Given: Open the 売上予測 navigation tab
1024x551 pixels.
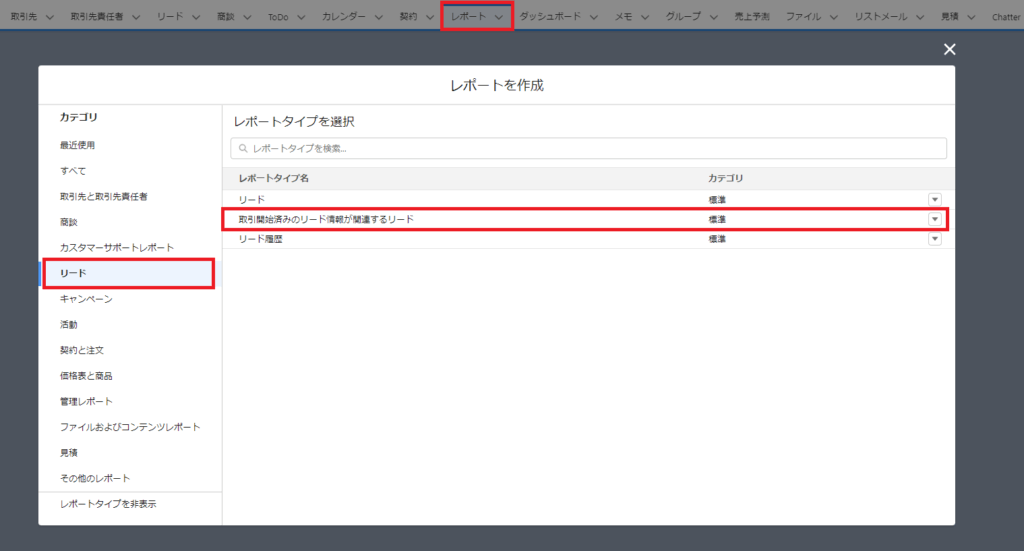Looking at the screenshot, I should [x=752, y=16].
